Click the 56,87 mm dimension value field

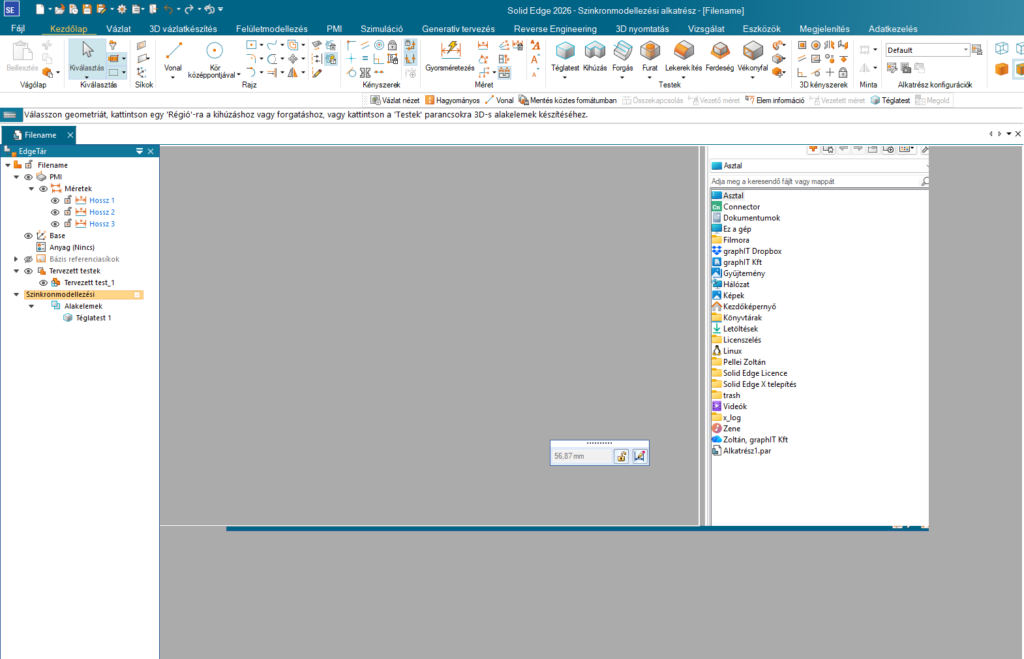(x=580, y=456)
